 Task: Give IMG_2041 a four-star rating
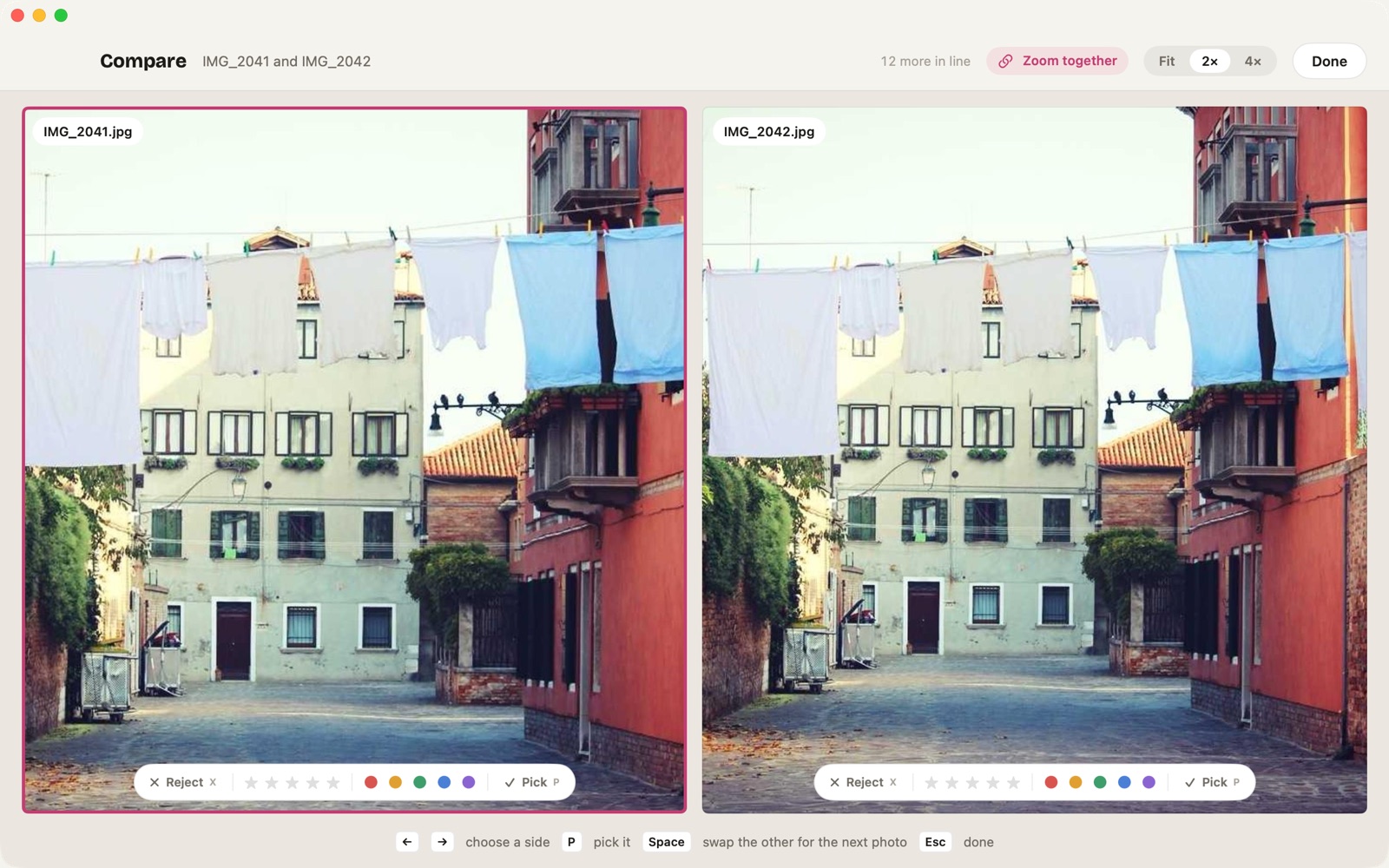(313, 783)
